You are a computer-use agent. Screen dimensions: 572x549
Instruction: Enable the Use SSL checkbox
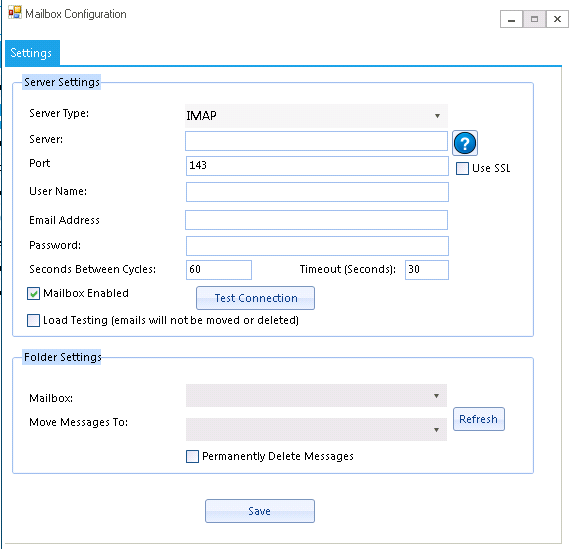click(x=462, y=169)
